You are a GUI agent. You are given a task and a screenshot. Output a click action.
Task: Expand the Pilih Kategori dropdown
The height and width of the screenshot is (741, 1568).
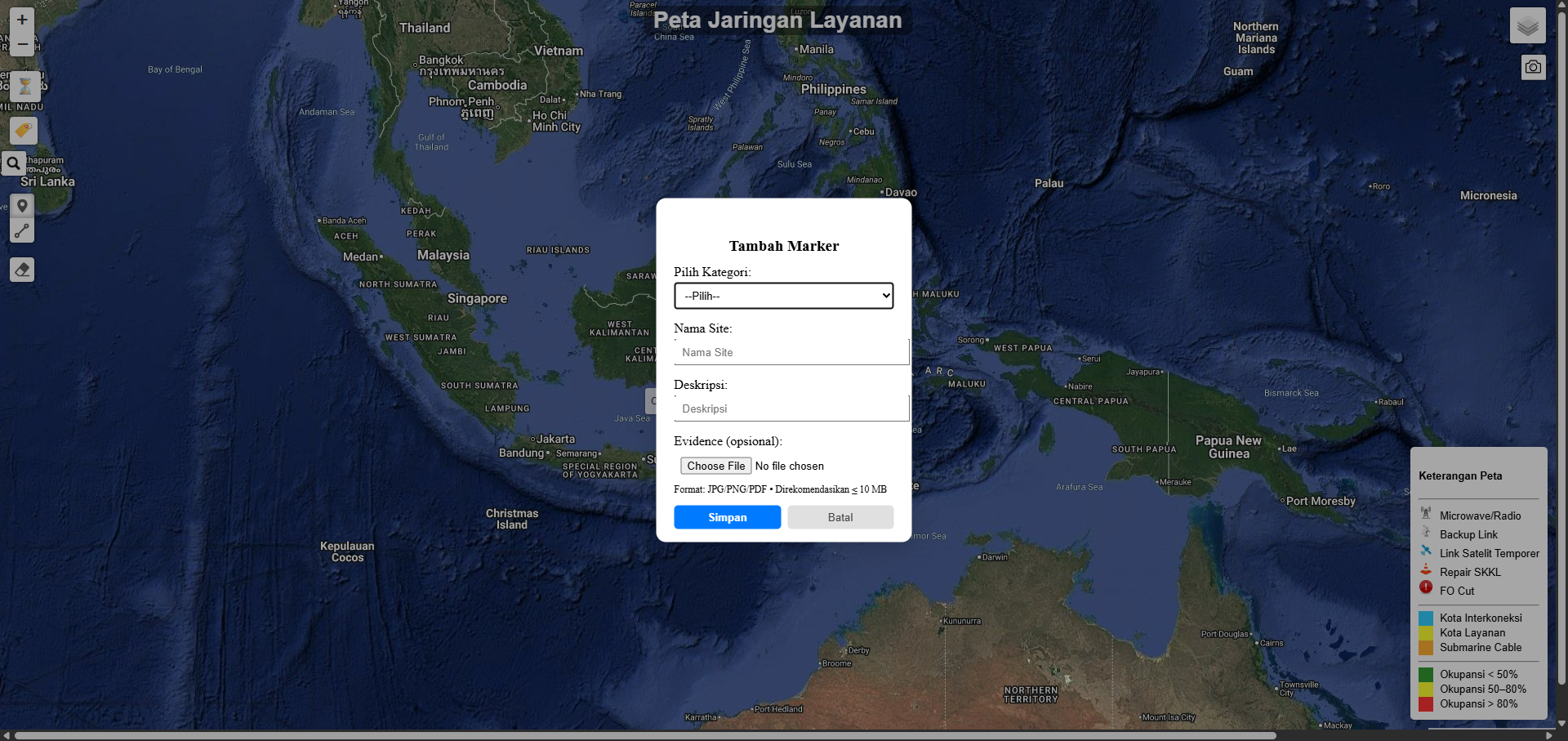coord(783,296)
